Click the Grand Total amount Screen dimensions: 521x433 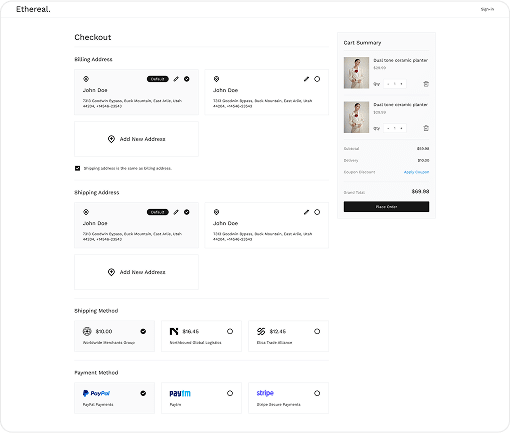[x=420, y=192]
